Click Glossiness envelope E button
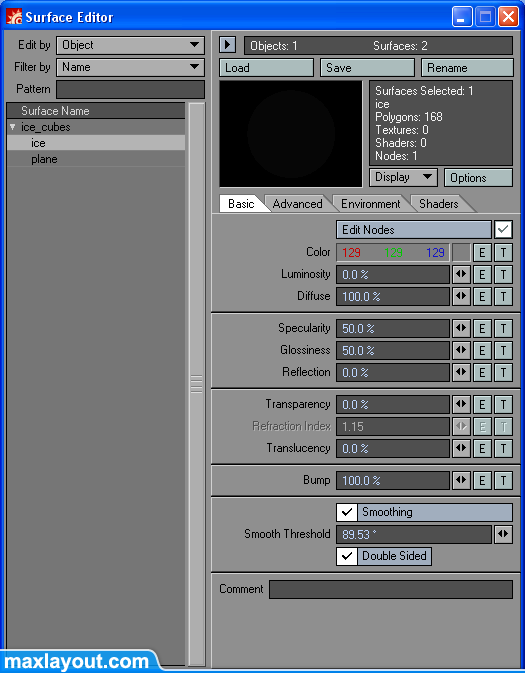 click(x=482, y=351)
